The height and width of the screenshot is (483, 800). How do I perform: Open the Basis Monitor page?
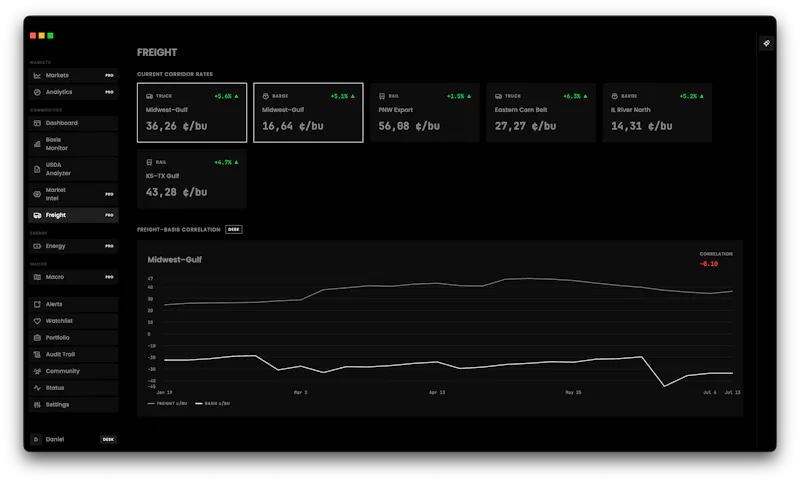click(x=73, y=144)
